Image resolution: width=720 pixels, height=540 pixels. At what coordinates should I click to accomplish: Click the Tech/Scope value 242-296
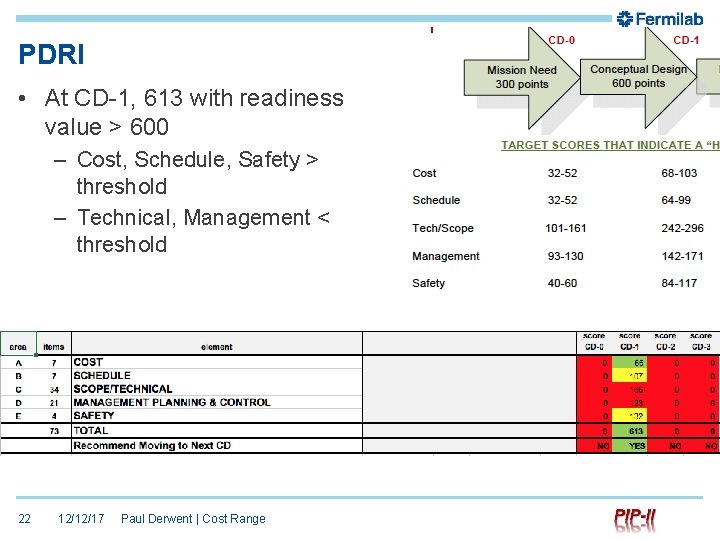click(x=682, y=228)
